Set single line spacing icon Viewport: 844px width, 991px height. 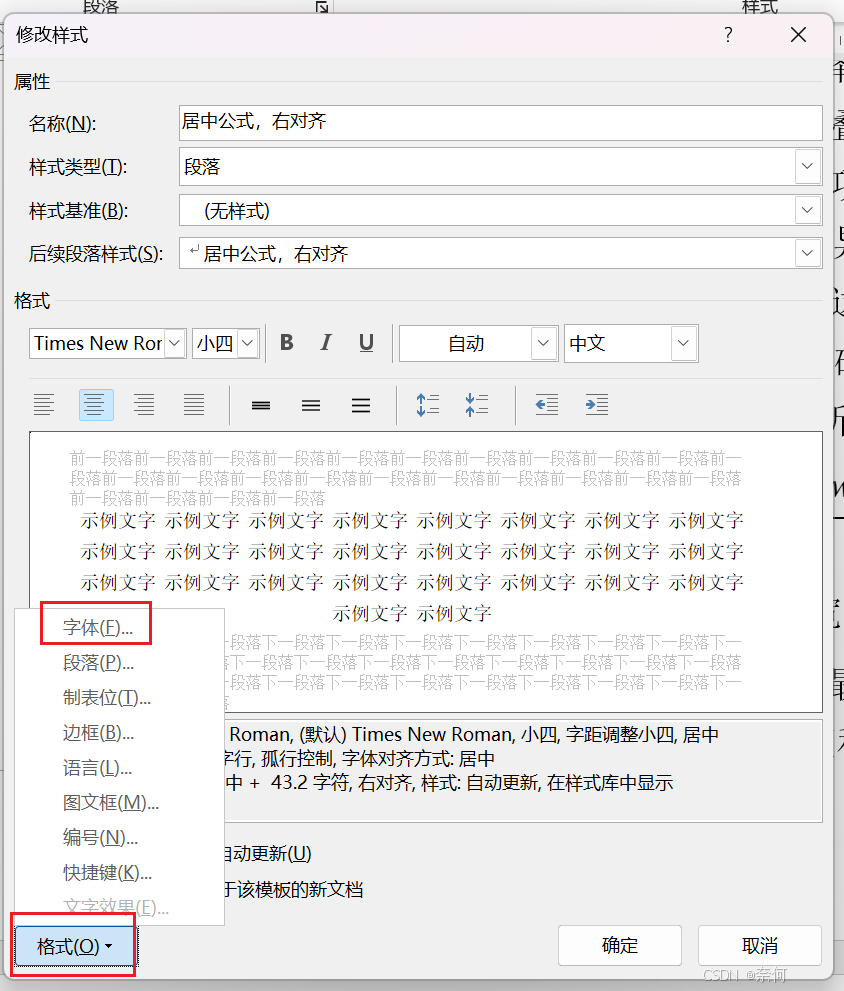(x=260, y=405)
